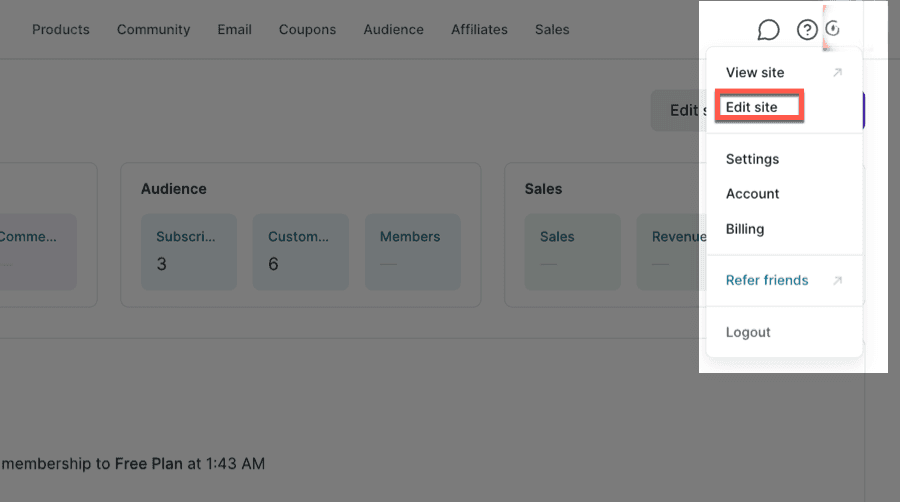
Task: Go to the Audience tab
Action: [x=393, y=30]
